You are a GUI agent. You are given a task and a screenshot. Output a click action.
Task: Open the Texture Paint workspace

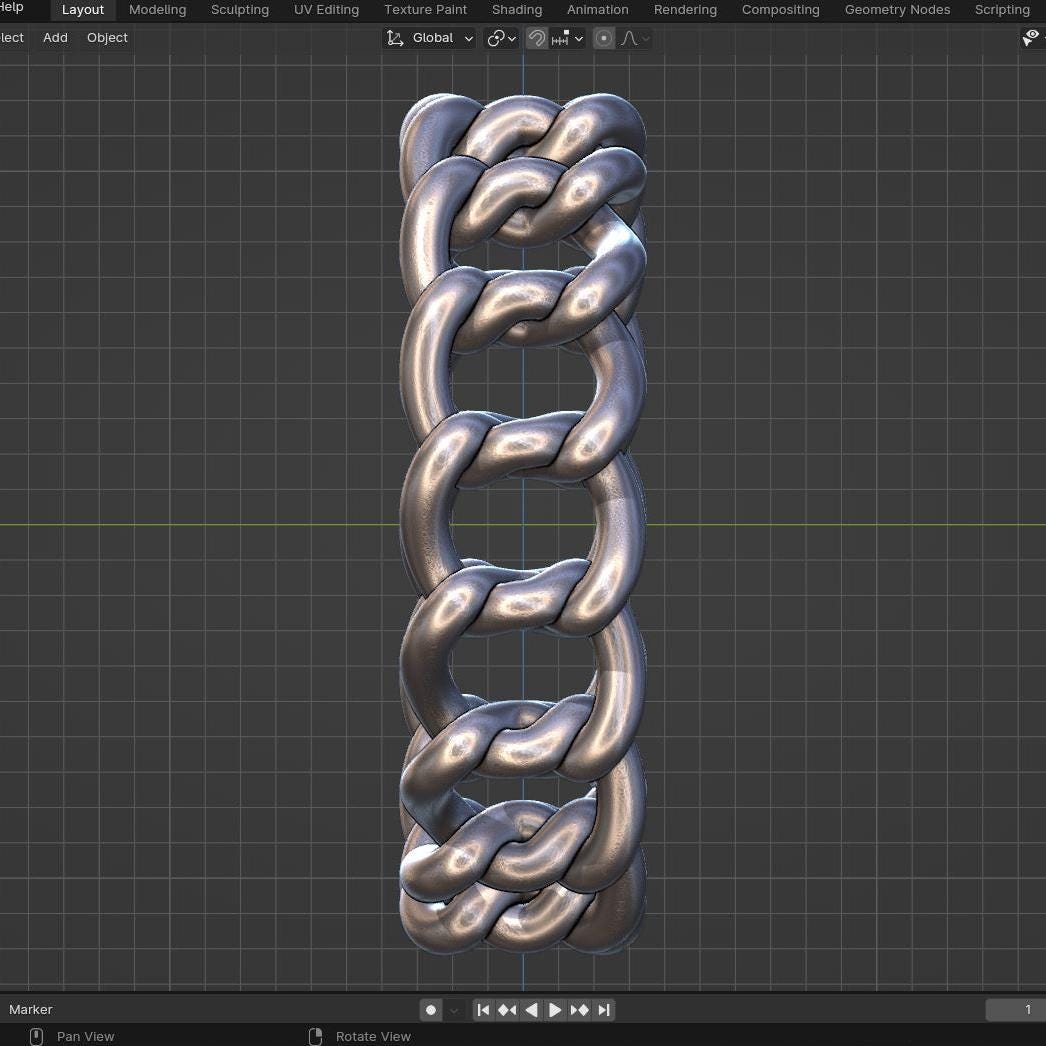coord(425,10)
